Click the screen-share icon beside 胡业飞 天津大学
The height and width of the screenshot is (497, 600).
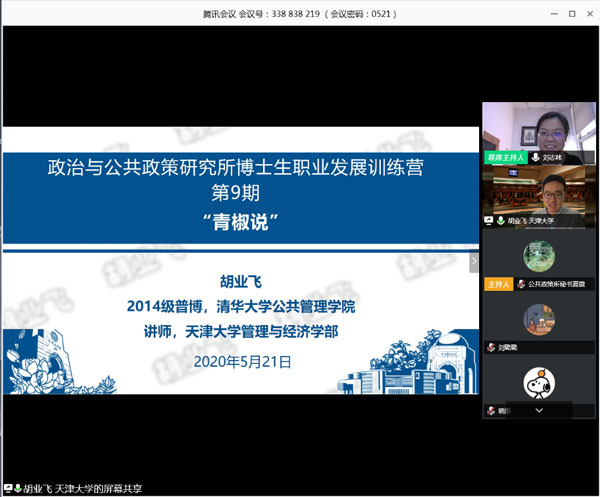click(x=489, y=220)
